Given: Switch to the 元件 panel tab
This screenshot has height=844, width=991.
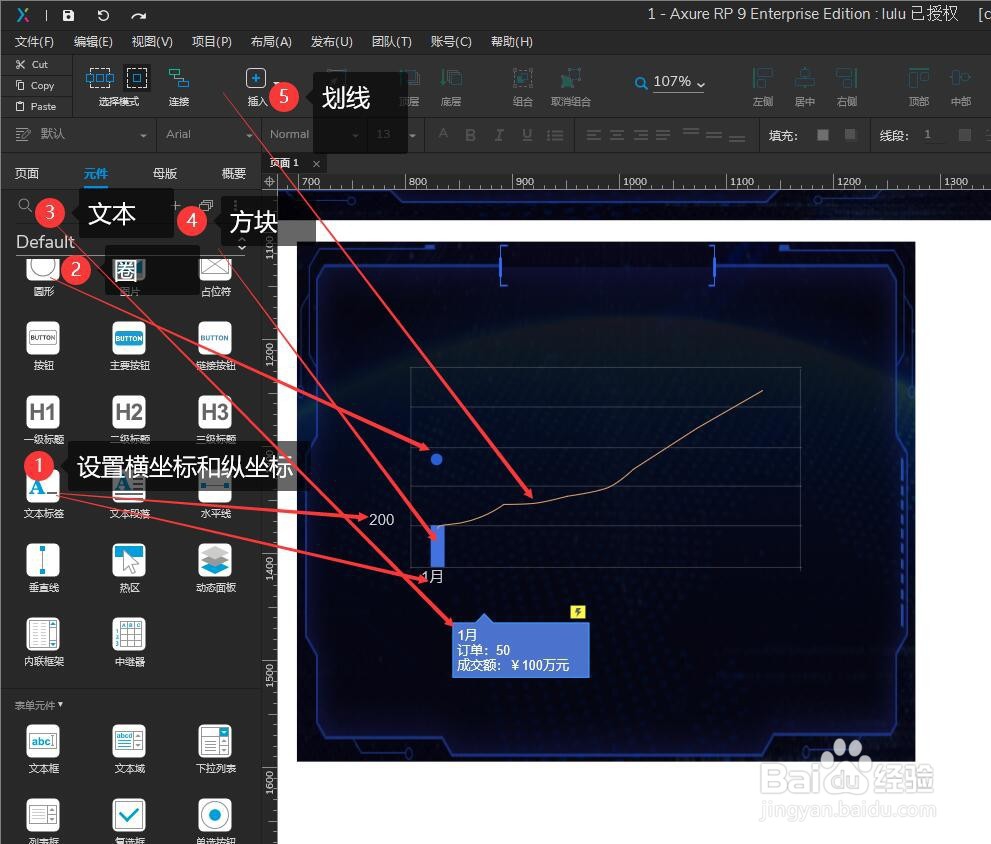Looking at the screenshot, I should tap(95, 173).
